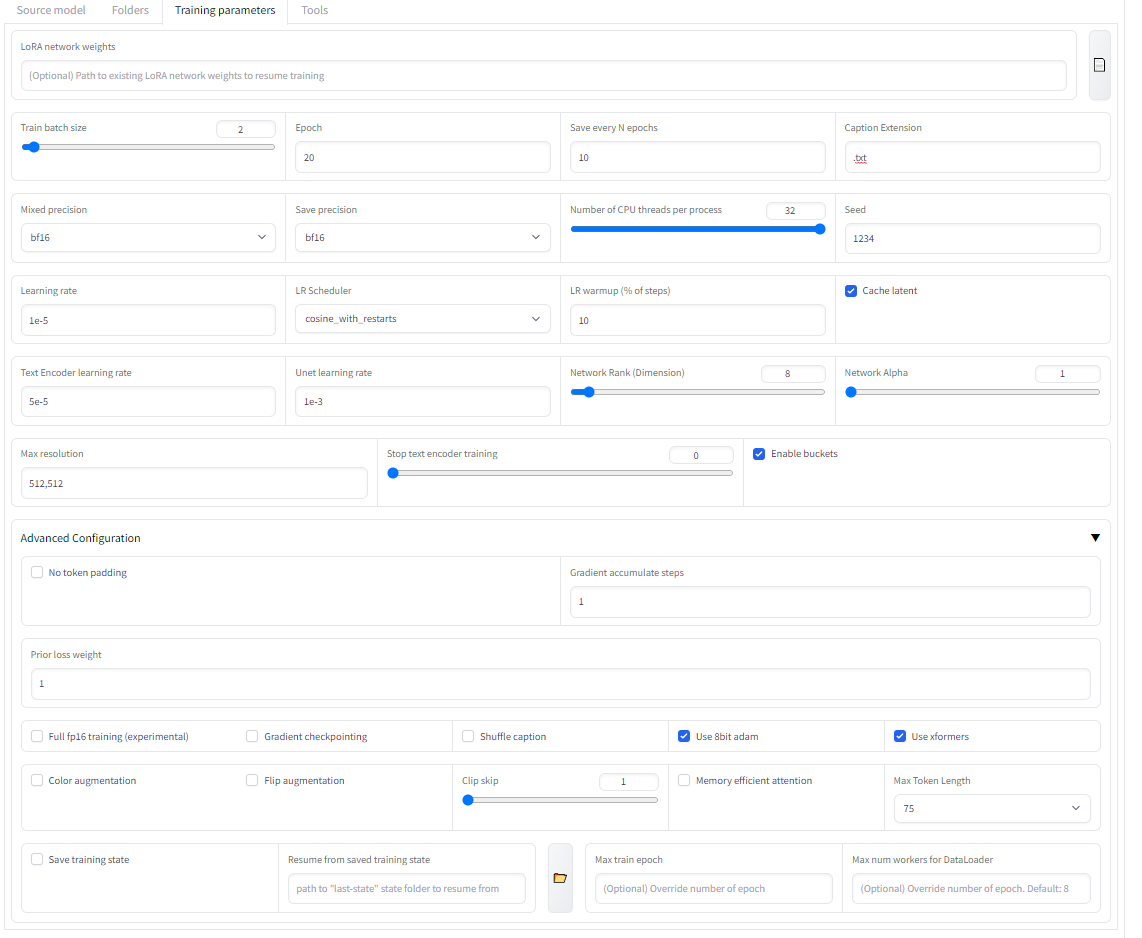Open the Save precision dropdown
The image size is (1142, 938).
(x=422, y=237)
